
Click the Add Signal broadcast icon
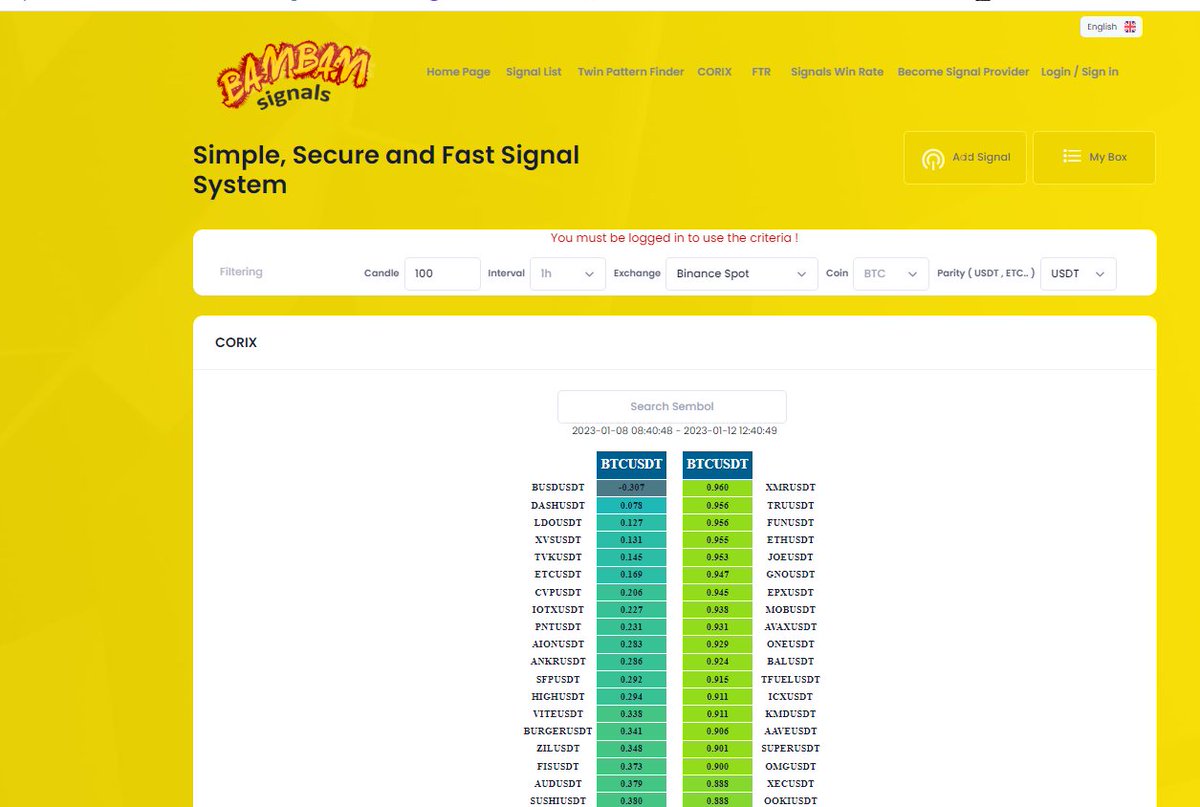point(933,158)
